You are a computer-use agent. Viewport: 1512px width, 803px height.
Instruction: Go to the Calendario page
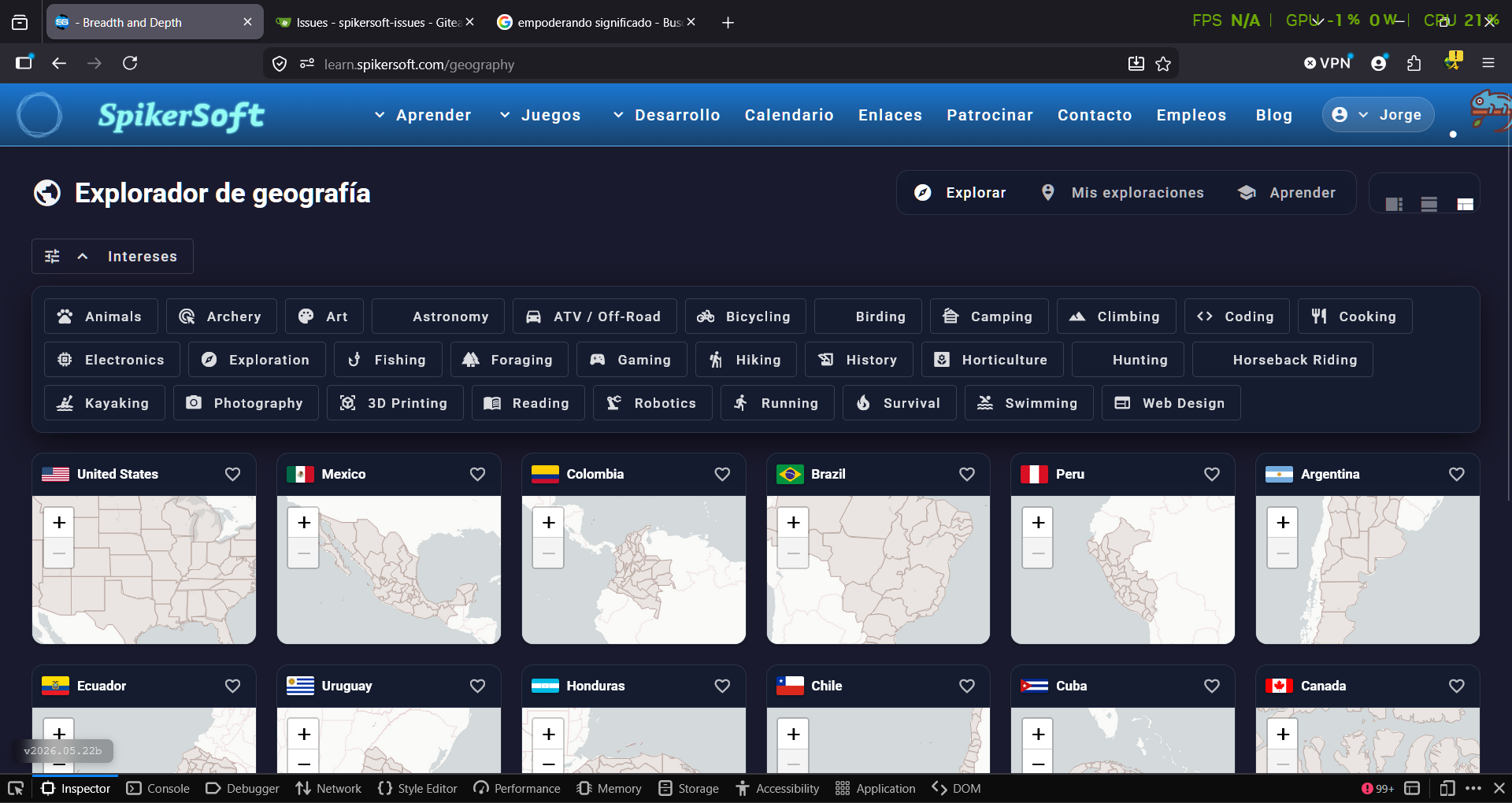[789, 115]
